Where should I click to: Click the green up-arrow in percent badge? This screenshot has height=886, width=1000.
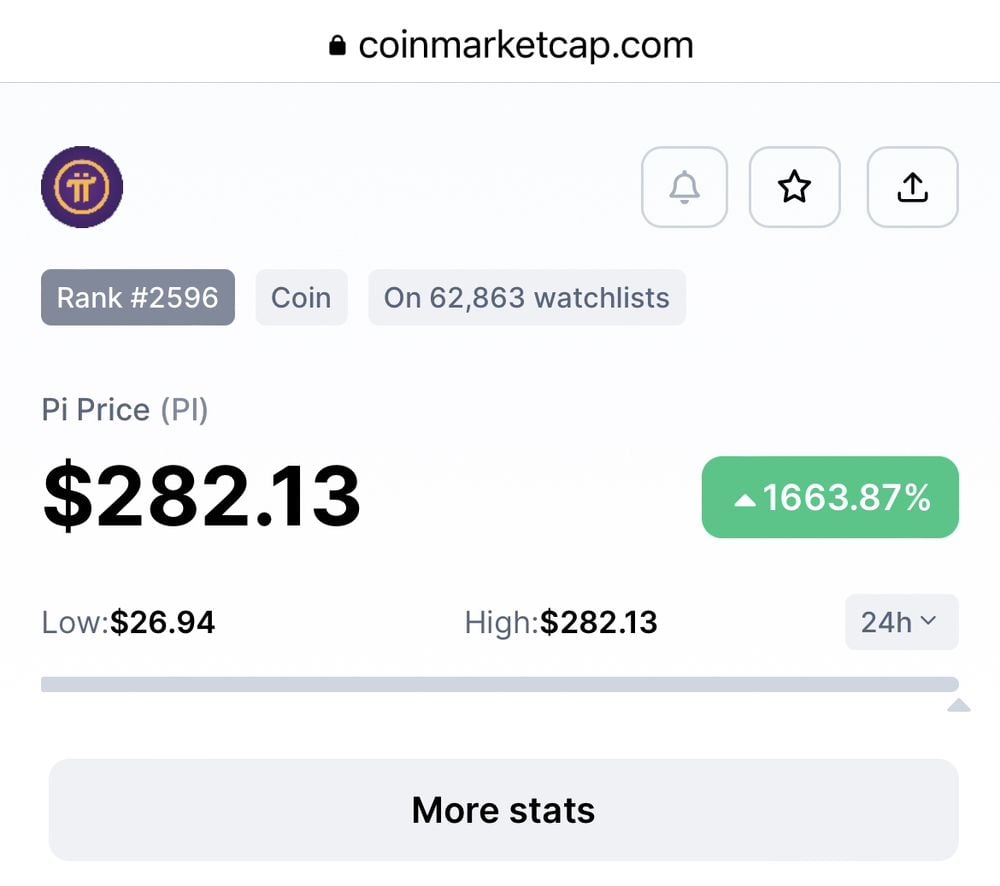(744, 498)
